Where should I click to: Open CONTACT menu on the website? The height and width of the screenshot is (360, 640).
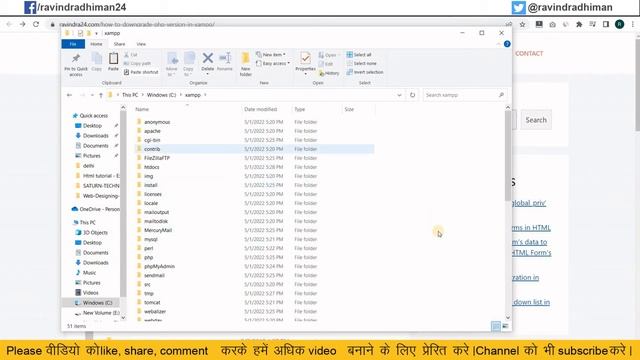point(529,53)
